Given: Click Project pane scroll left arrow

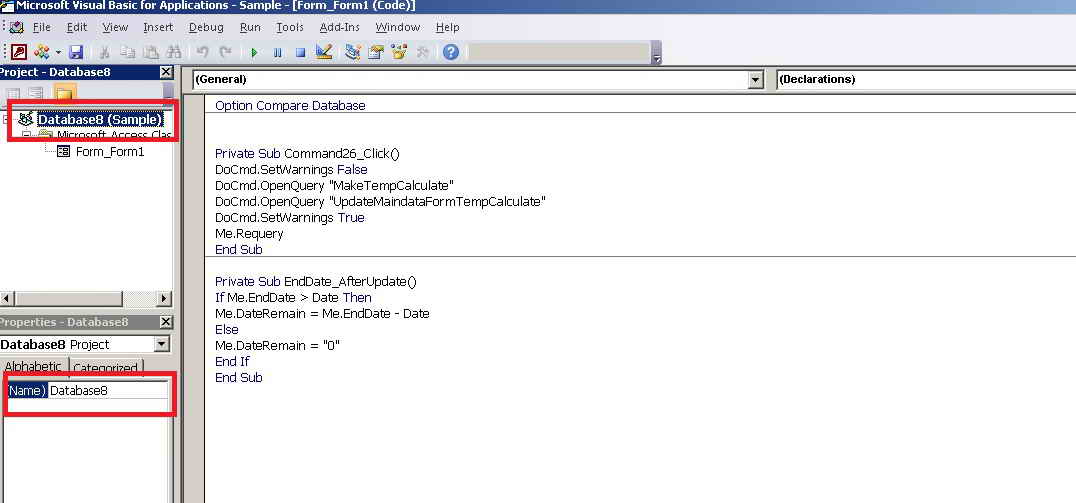Looking at the screenshot, I should [x=7, y=299].
